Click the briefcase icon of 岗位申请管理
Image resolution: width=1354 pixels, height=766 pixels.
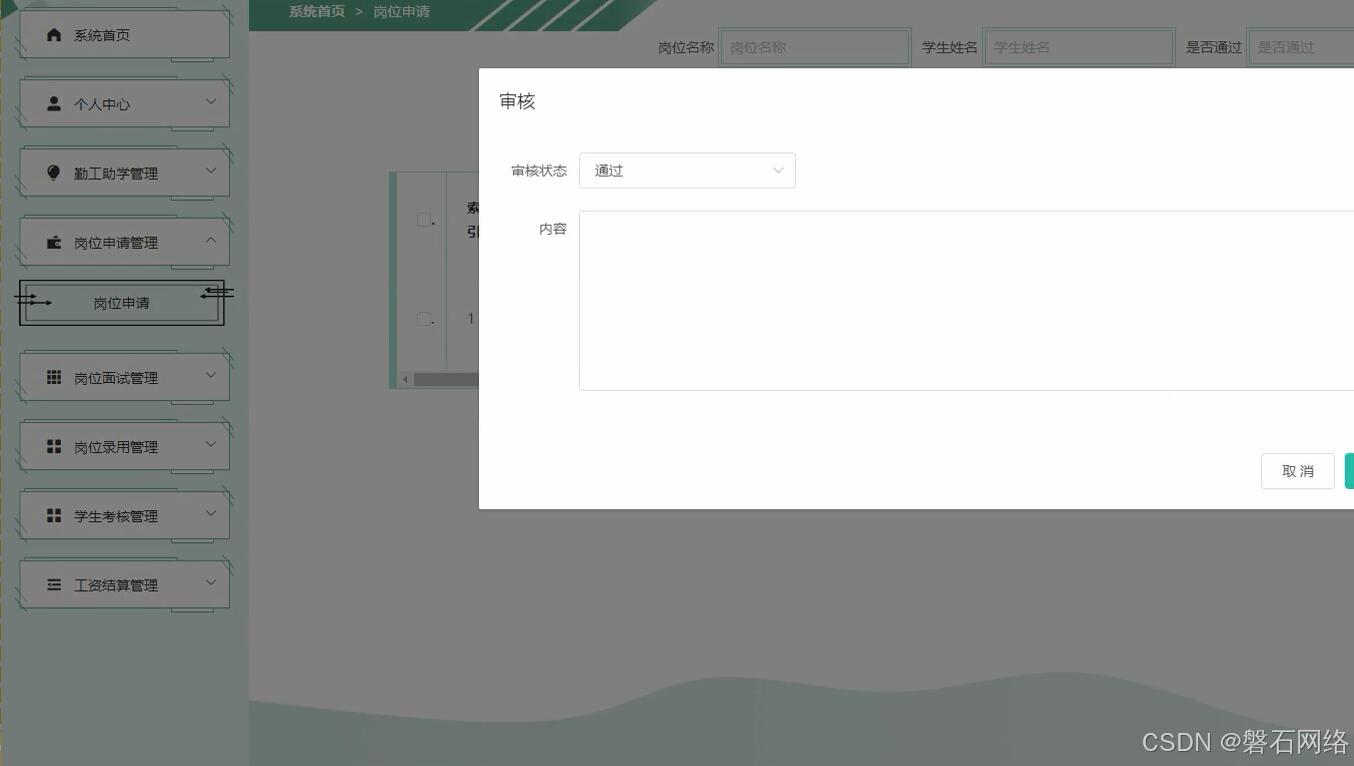click(x=53, y=241)
